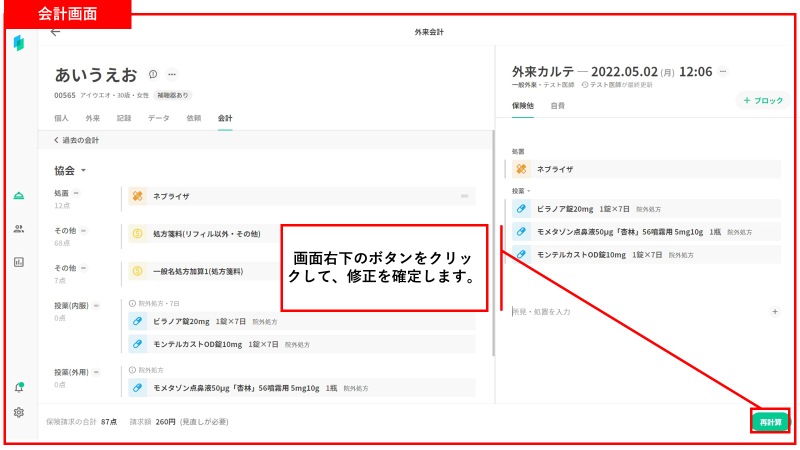Click the comment icon beside patient name
800x450 pixels.
(x=153, y=74)
